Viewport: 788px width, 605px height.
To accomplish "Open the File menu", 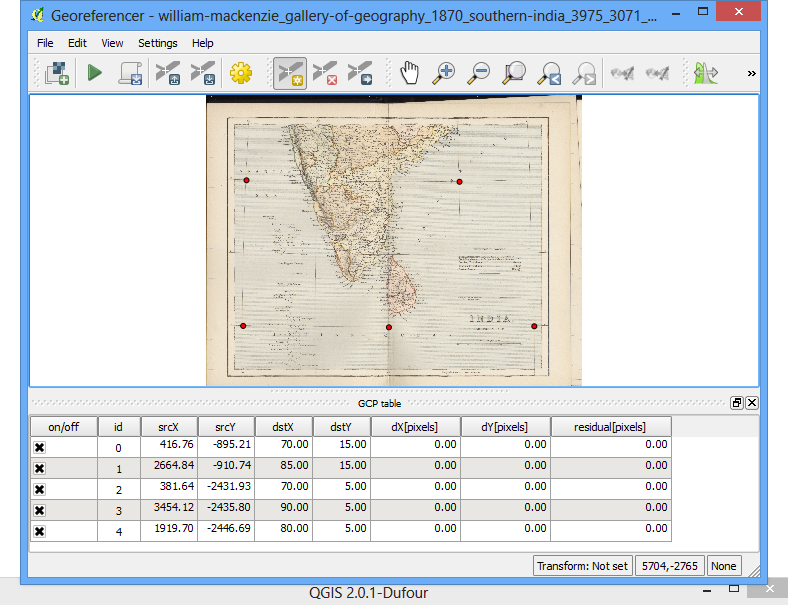I will (45, 43).
